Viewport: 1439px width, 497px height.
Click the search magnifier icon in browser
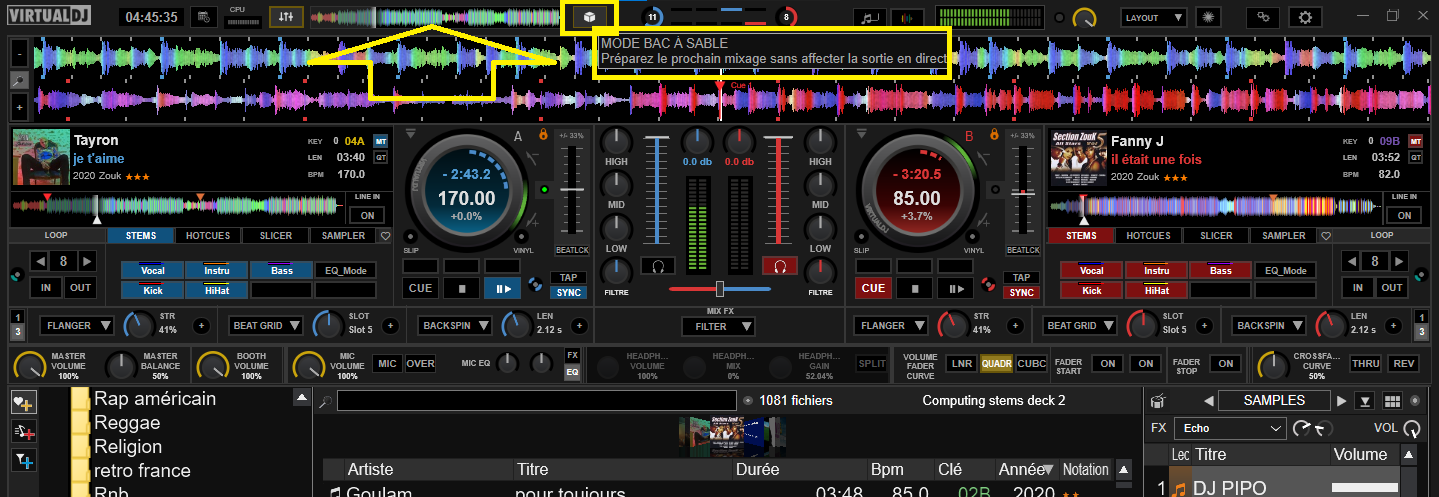tap(326, 401)
